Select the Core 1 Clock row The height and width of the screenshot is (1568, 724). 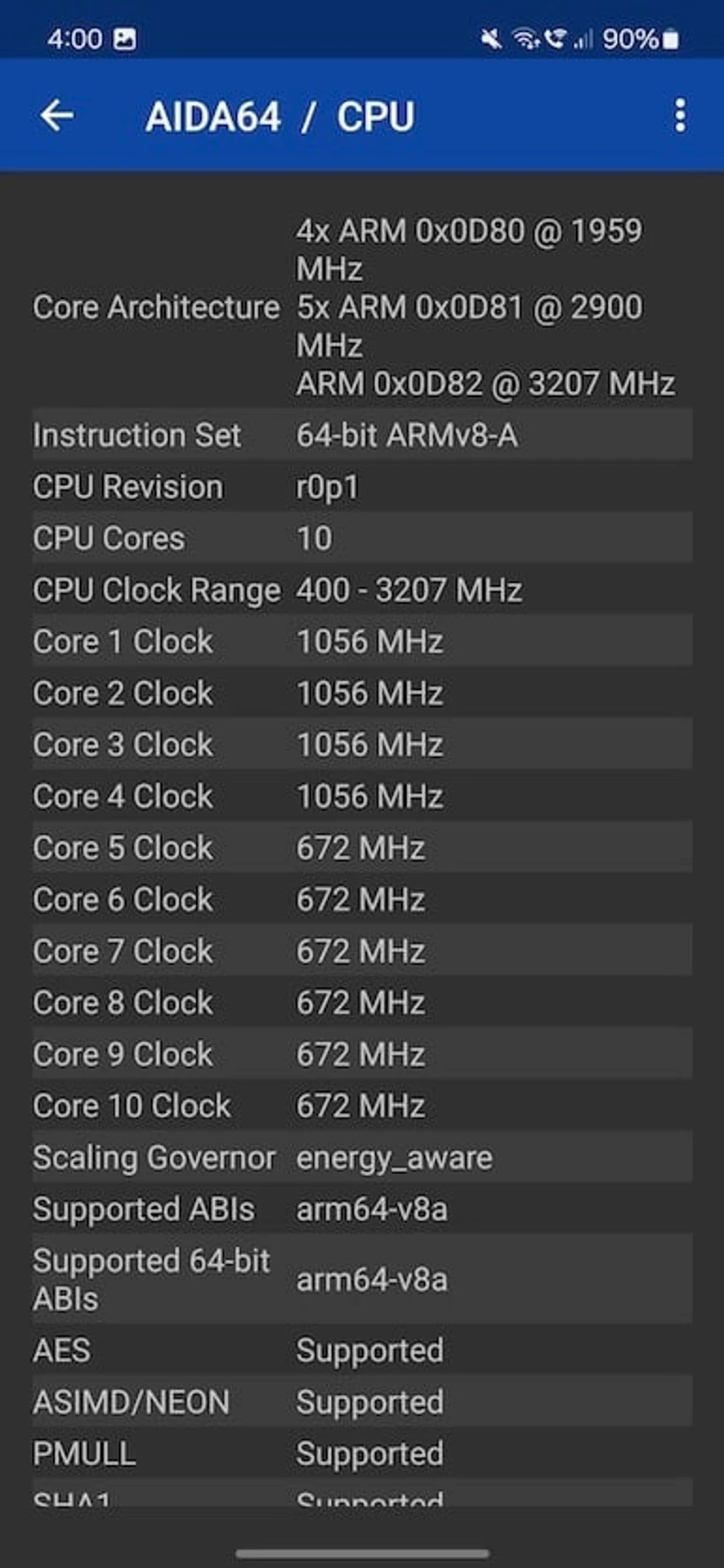point(362,641)
